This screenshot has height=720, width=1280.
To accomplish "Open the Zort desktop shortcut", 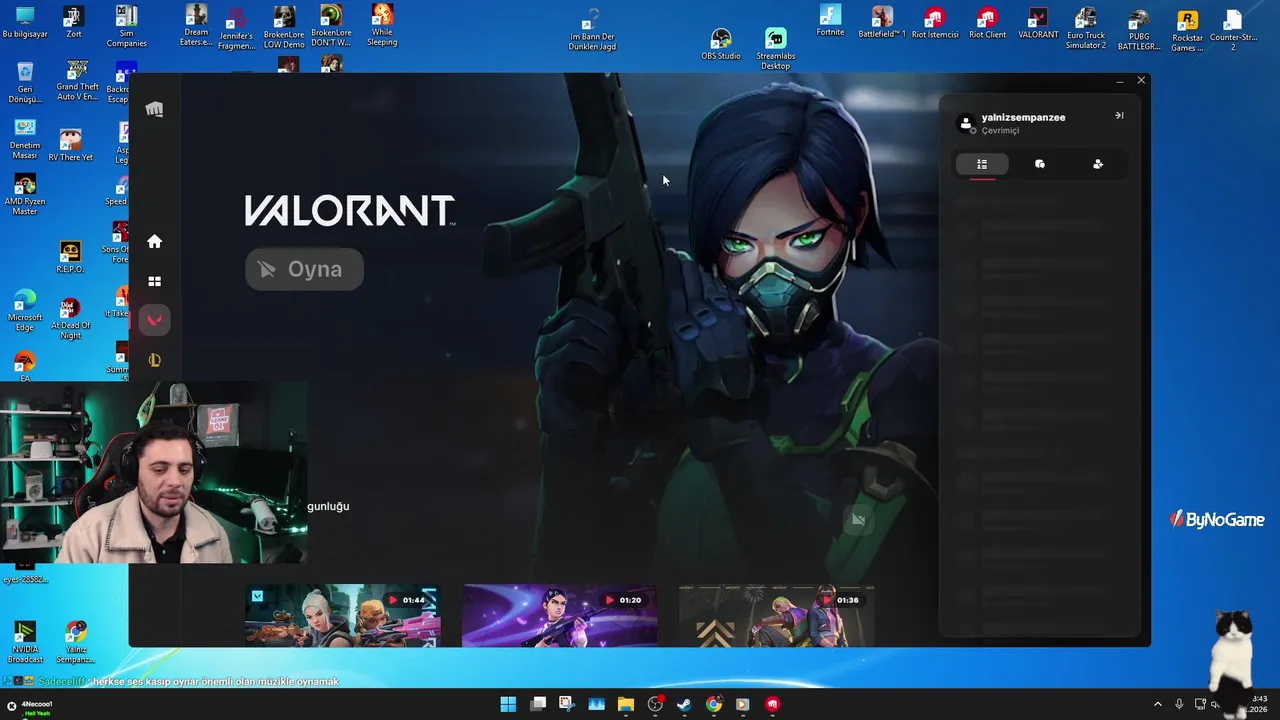I will (73, 23).
